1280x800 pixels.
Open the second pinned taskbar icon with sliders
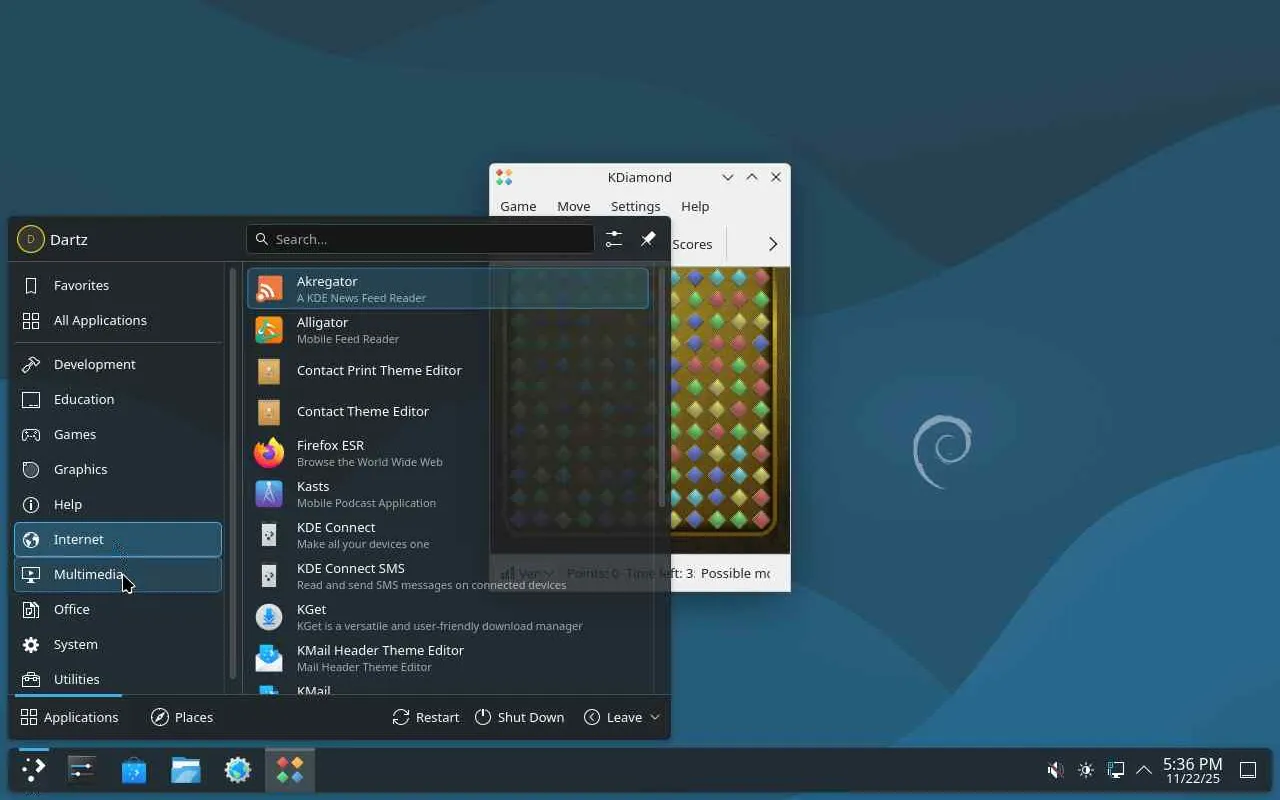82,769
